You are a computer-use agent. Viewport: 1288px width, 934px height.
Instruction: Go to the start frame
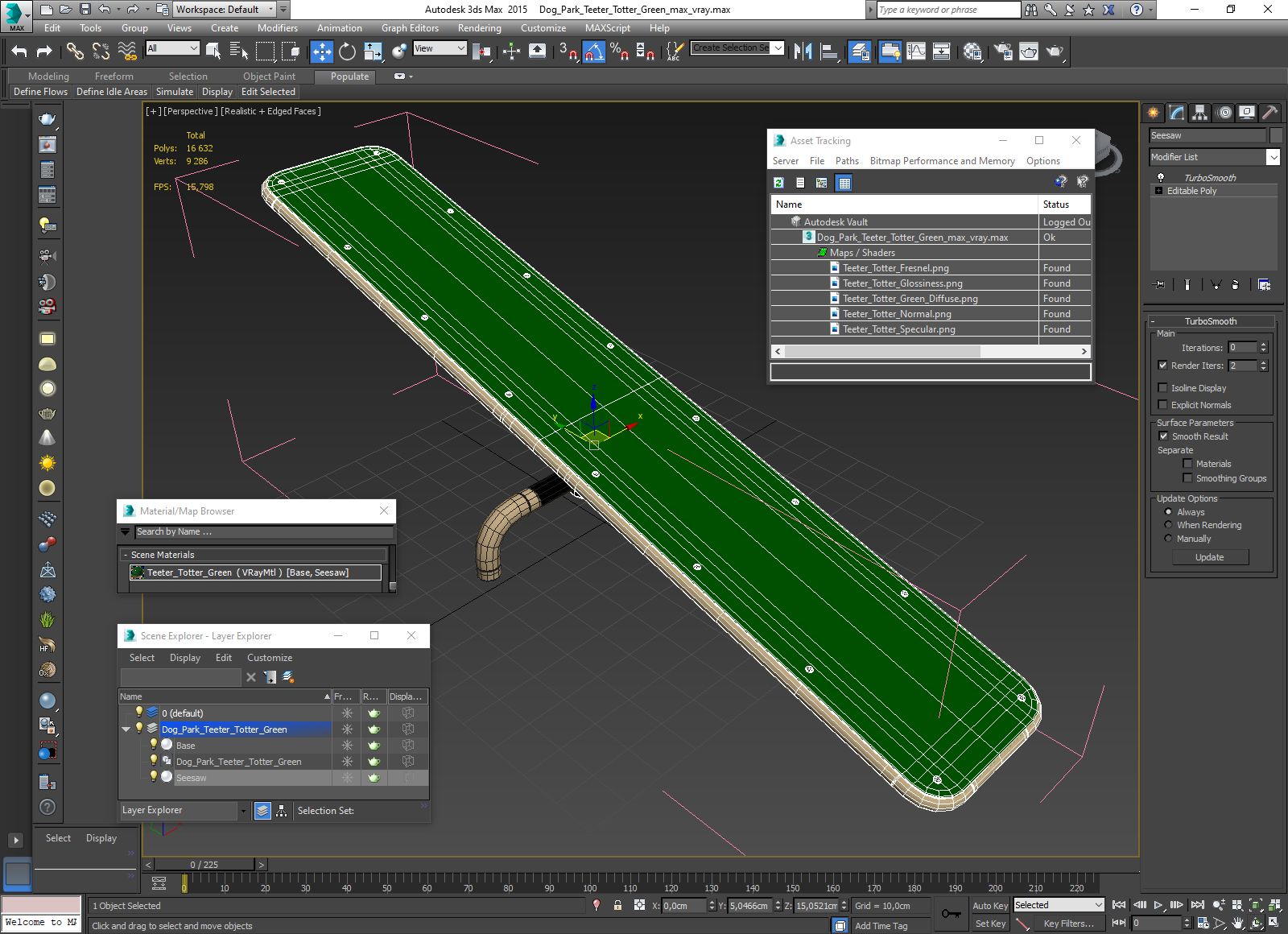(x=1119, y=905)
